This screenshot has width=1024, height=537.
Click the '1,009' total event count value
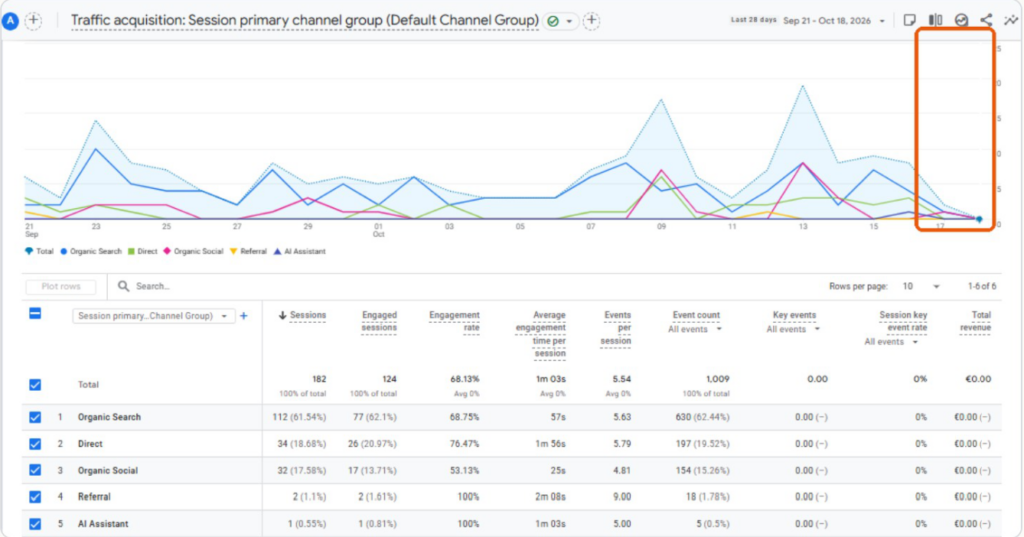tap(717, 379)
